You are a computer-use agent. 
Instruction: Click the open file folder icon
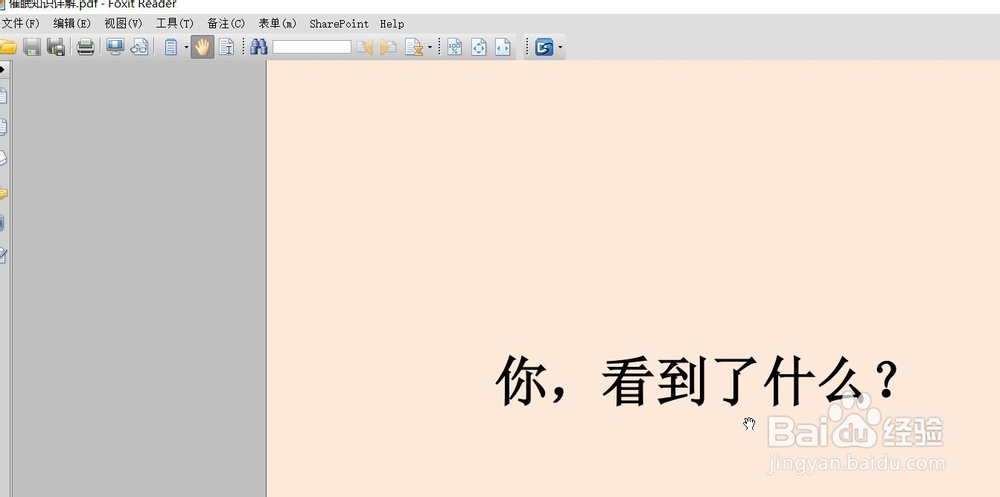[x=8, y=47]
